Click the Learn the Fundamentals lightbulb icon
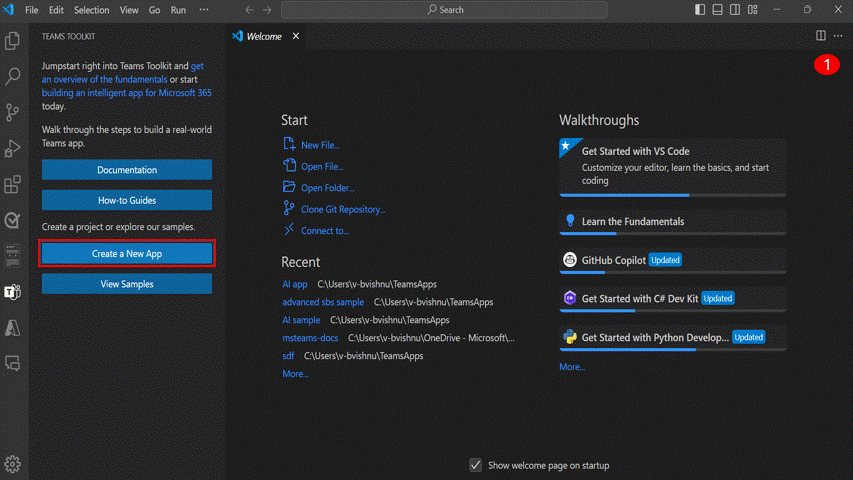This screenshot has width=853, height=480. coord(570,220)
